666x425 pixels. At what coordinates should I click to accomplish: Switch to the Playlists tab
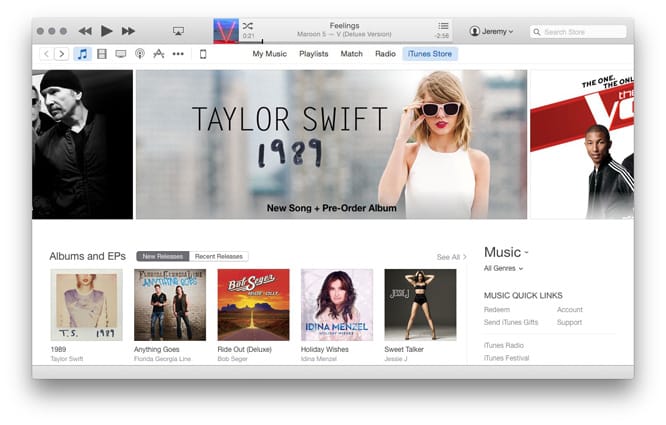pyautogui.click(x=313, y=54)
